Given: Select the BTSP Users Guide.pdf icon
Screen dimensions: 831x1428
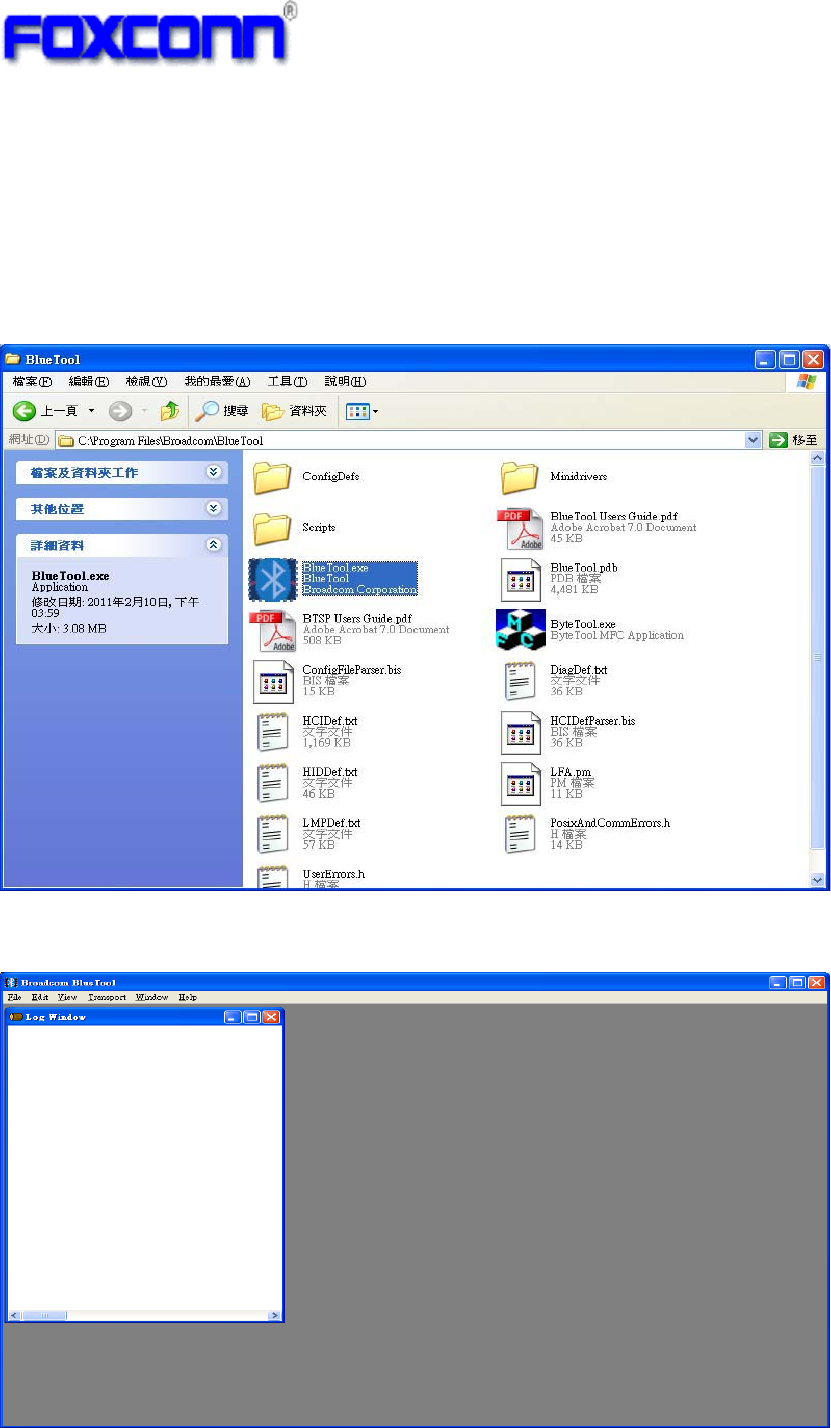Looking at the screenshot, I should [272, 630].
